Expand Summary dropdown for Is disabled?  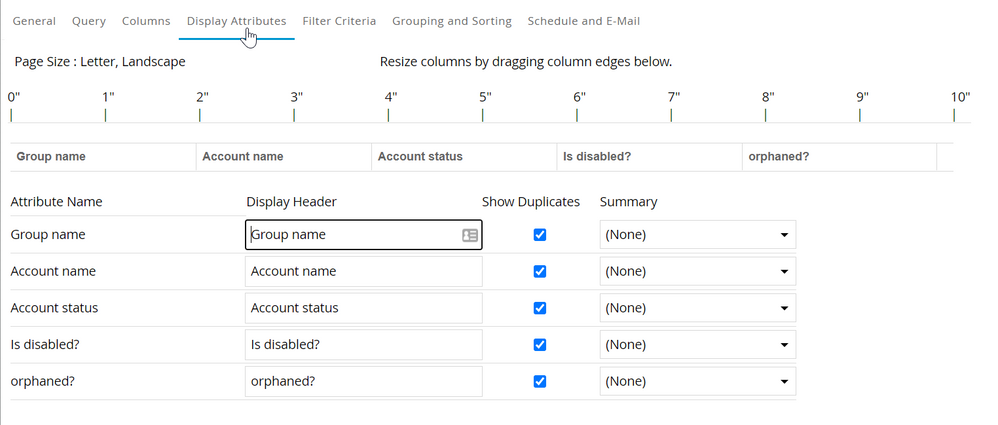tap(697, 345)
